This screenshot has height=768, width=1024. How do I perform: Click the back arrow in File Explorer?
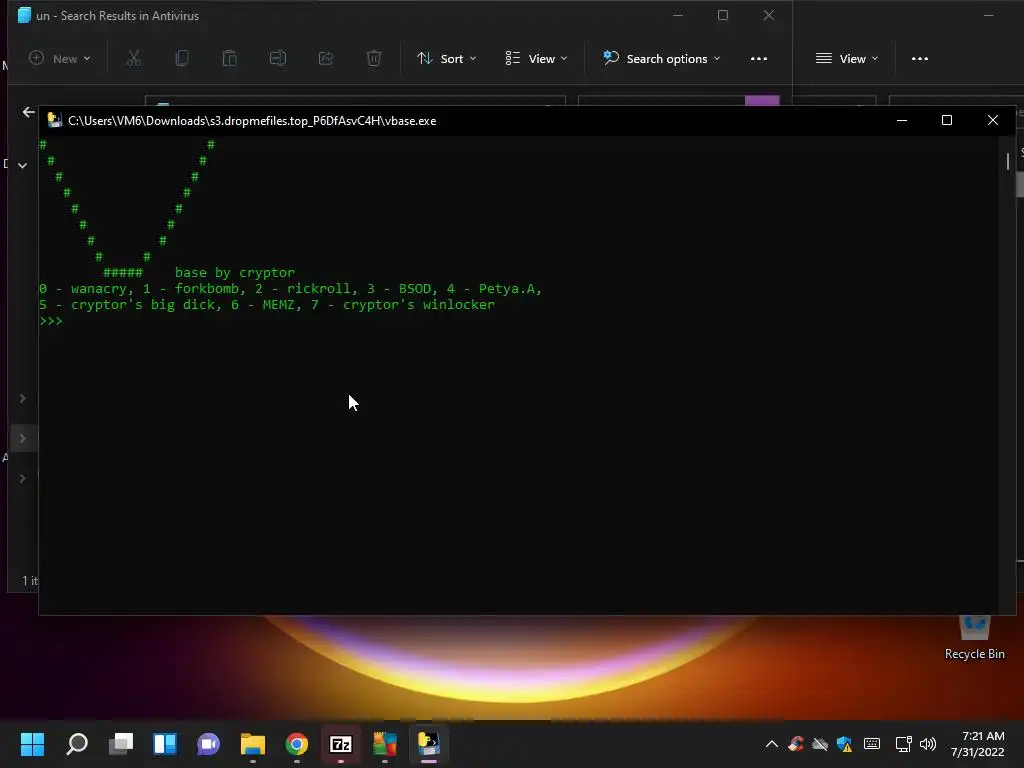(x=28, y=112)
